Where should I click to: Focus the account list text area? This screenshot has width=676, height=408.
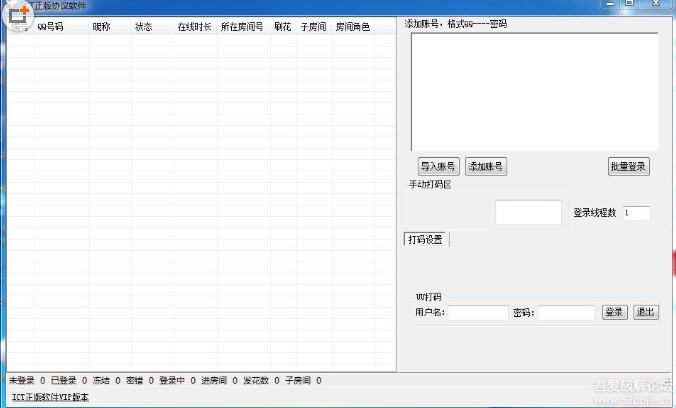(x=532, y=91)
